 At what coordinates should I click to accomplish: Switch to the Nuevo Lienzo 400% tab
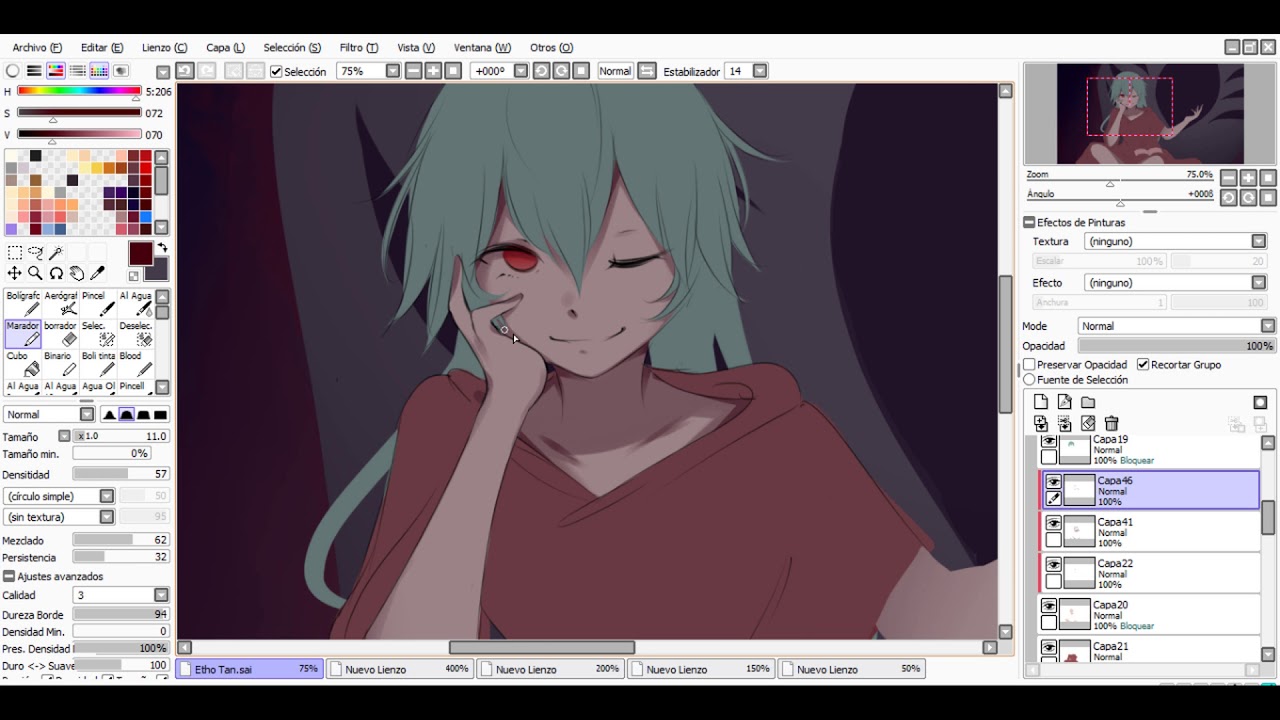tap(399, 669)
